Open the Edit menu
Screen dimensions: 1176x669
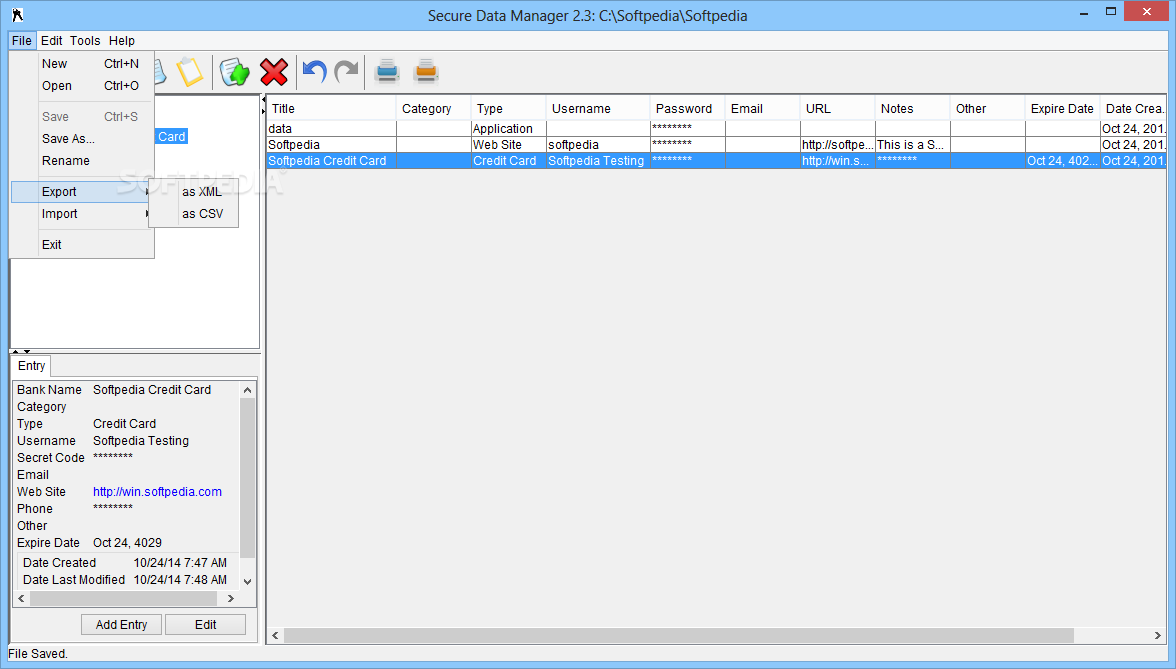[52, 40]
